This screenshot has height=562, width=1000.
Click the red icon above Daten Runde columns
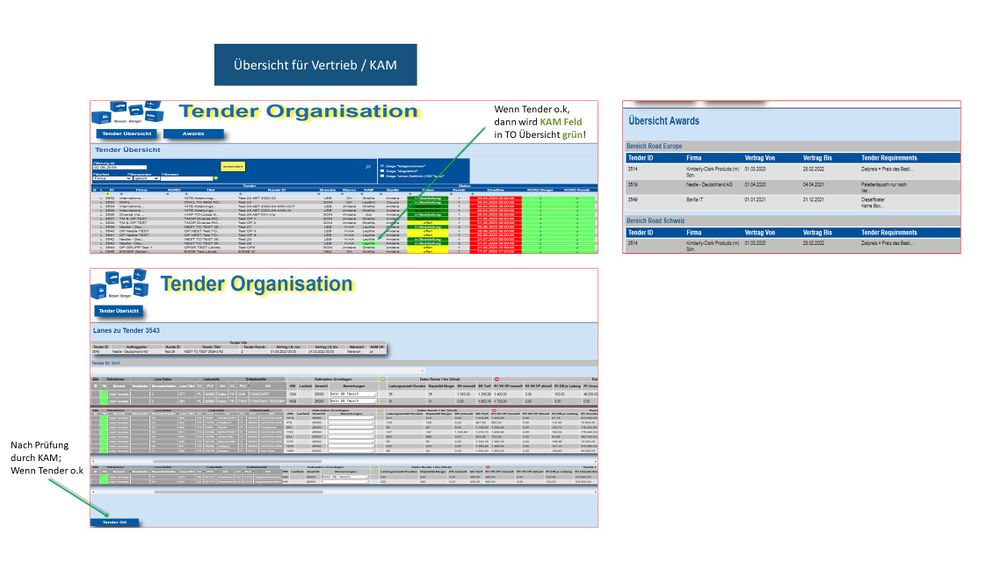(497, 379)
